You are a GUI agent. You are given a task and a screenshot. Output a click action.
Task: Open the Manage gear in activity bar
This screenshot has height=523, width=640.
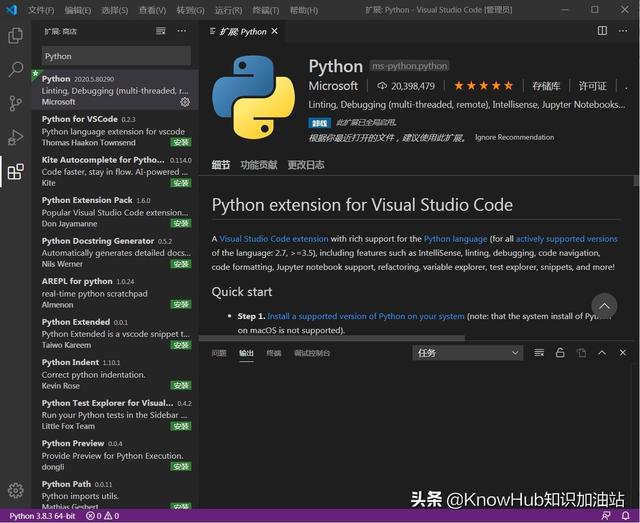[16, 490]
